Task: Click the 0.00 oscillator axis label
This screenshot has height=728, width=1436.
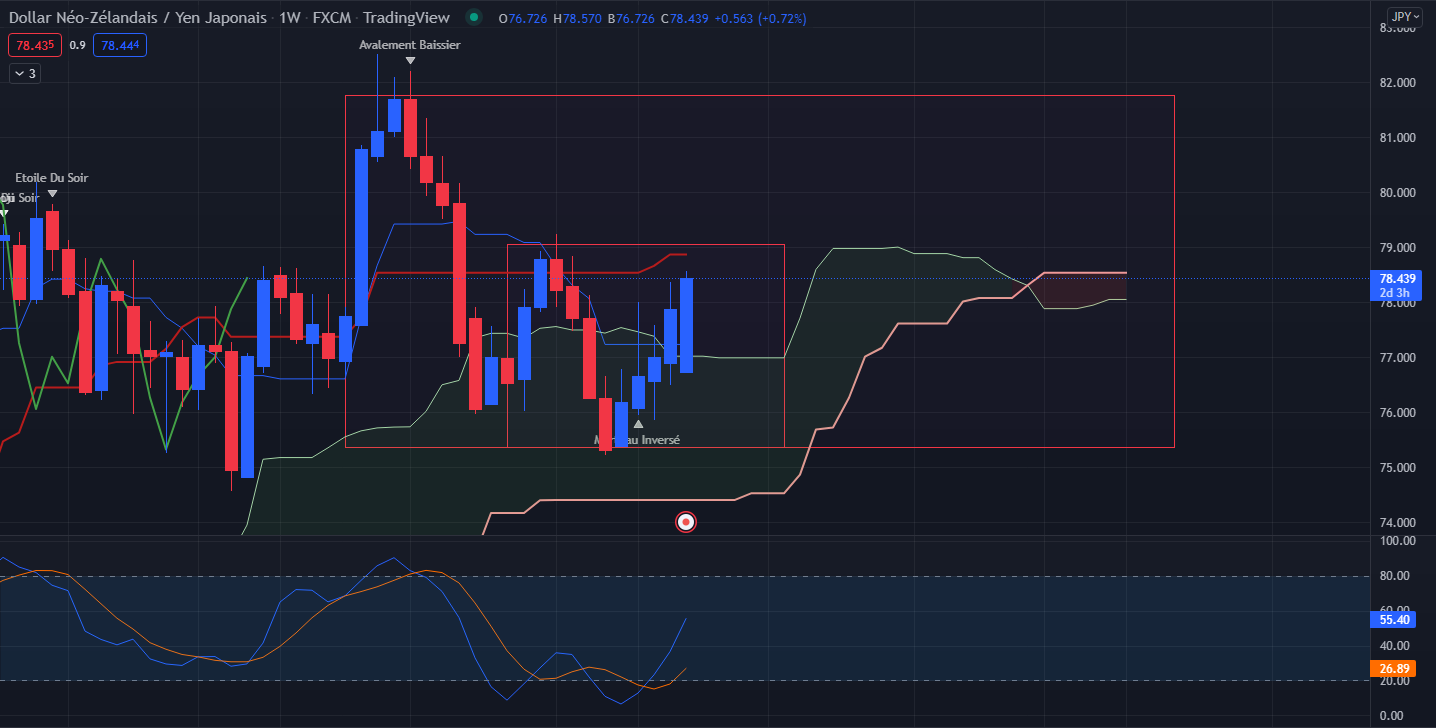Action: [x=1391, y=716]
